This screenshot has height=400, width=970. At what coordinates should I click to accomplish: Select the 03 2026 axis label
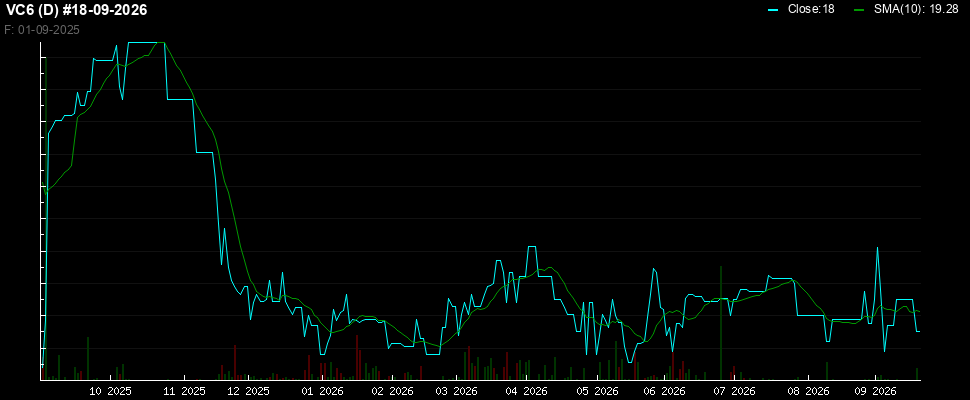(457, 391)
